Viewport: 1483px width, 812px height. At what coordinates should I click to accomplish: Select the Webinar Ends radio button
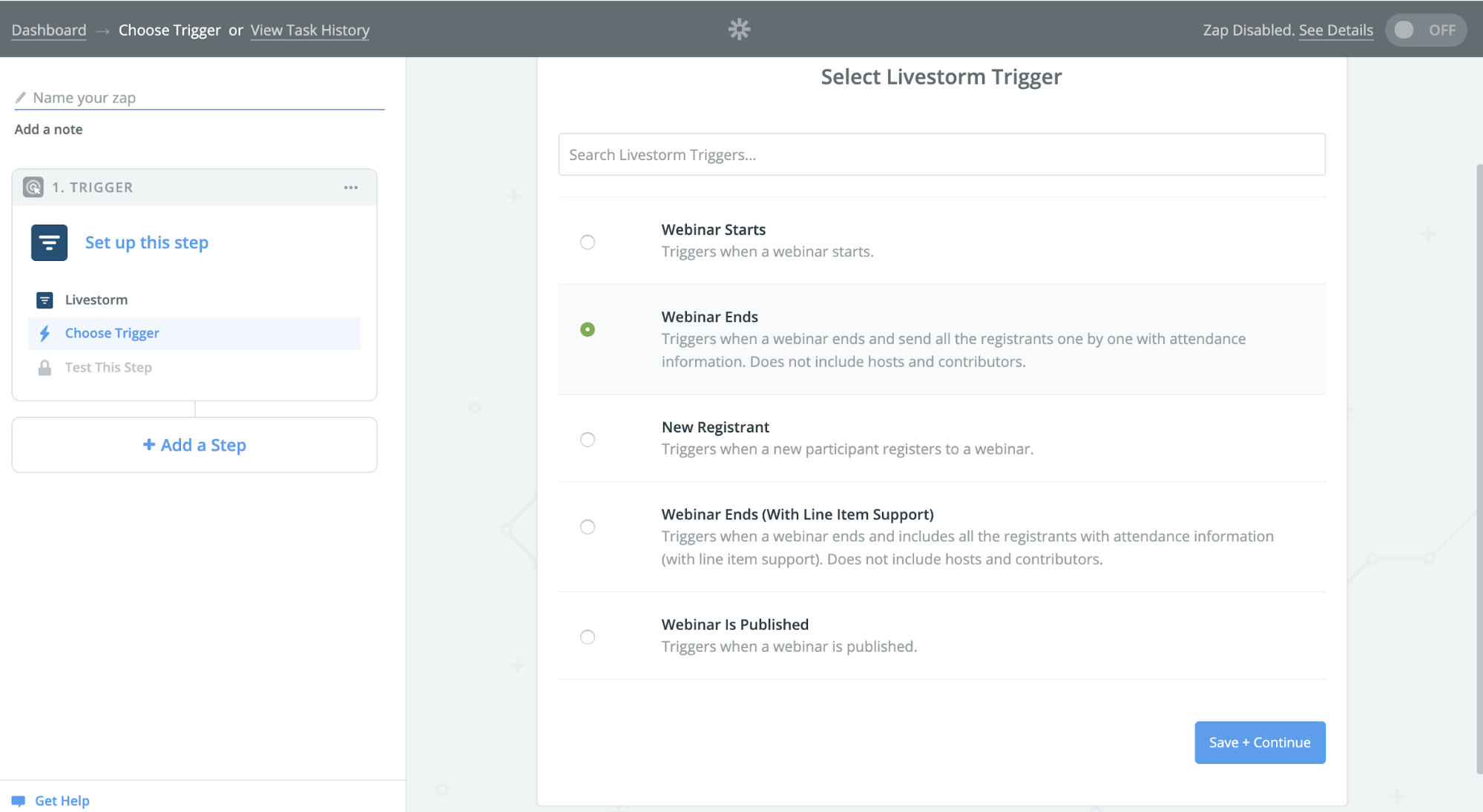click(x=588, y=329)
